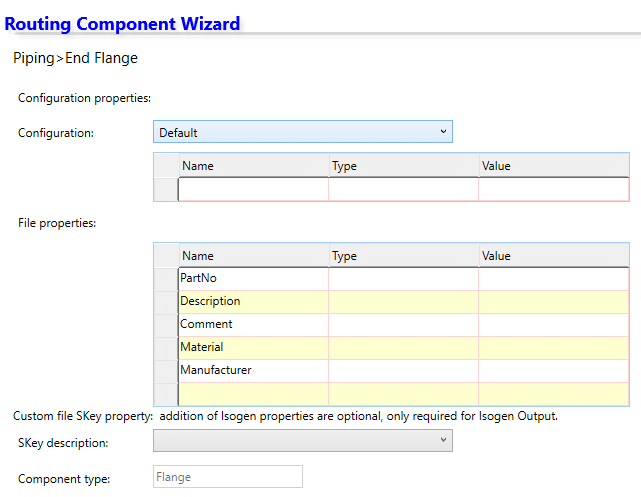Open the SKey description dropdown
Viewport: 641px width, 497px height.
303,440
